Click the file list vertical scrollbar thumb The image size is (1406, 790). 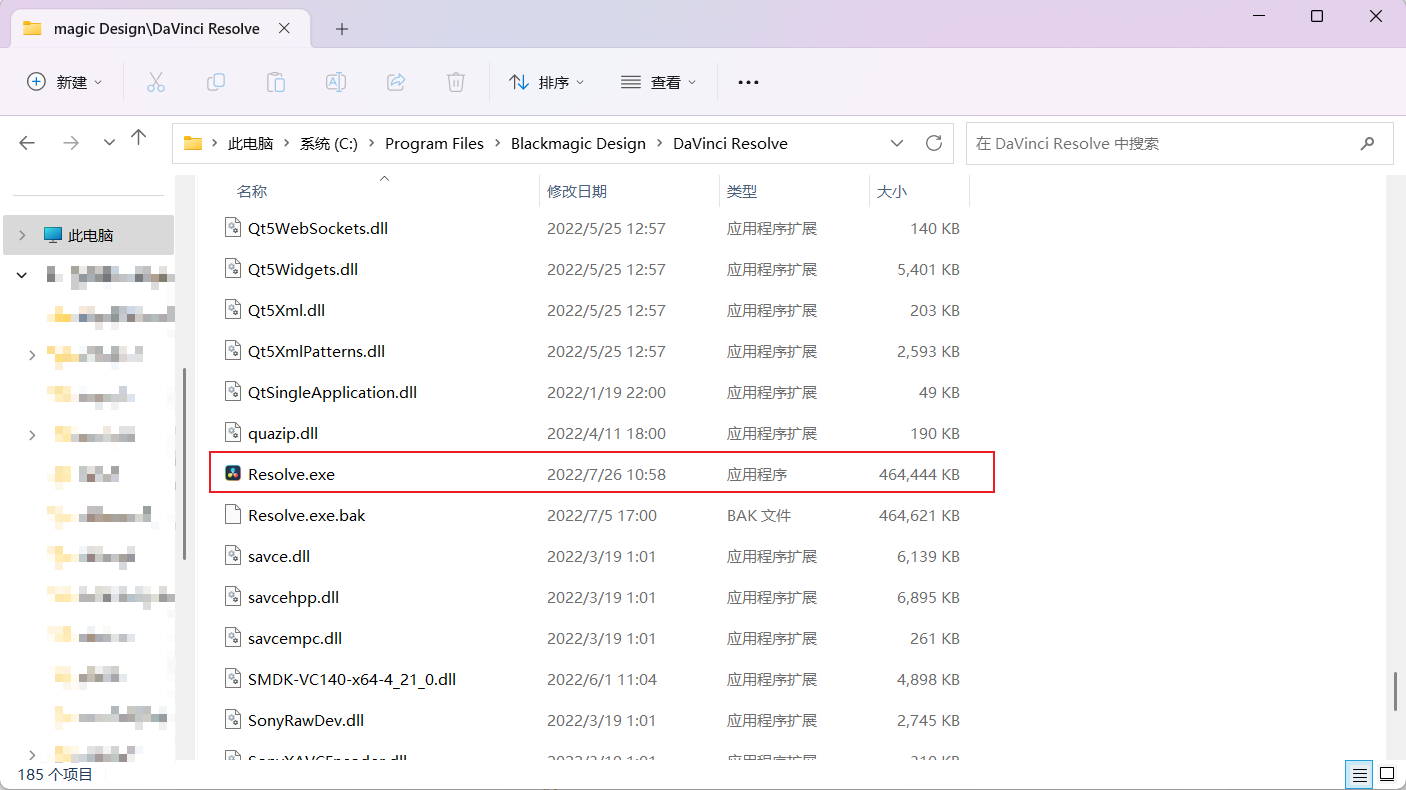[1396, 691]
